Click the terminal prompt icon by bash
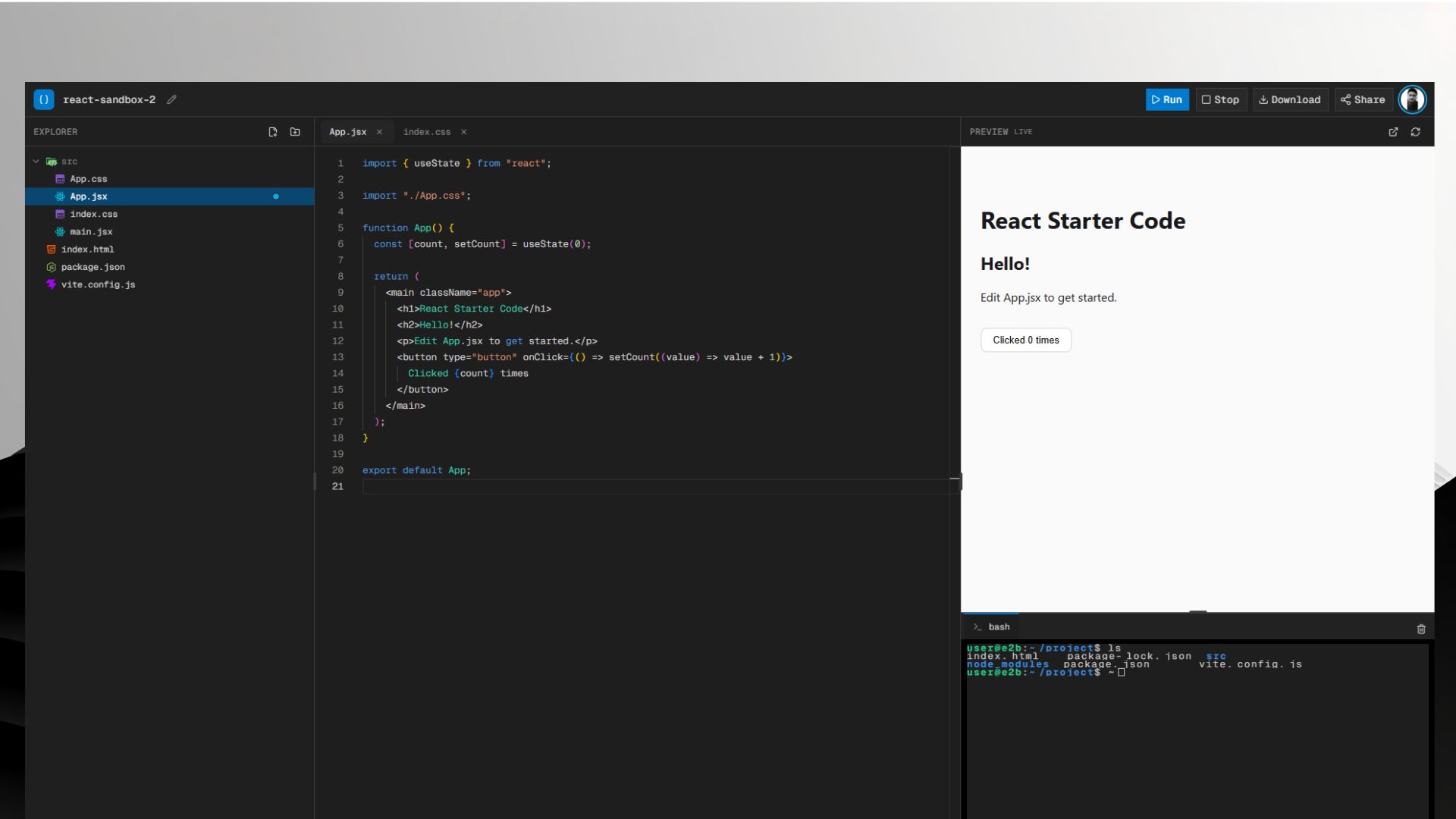 977,627
